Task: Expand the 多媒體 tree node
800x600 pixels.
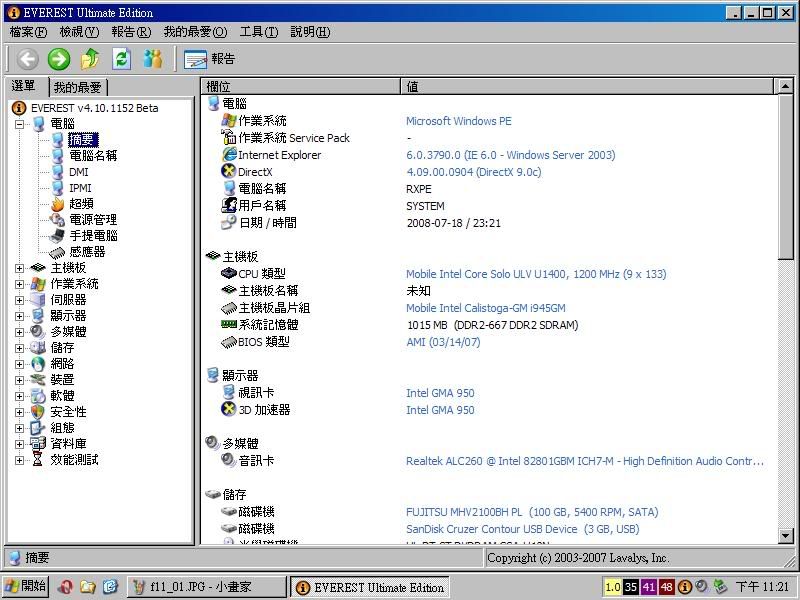Action: pyautogui.click(x=19, y=332)
